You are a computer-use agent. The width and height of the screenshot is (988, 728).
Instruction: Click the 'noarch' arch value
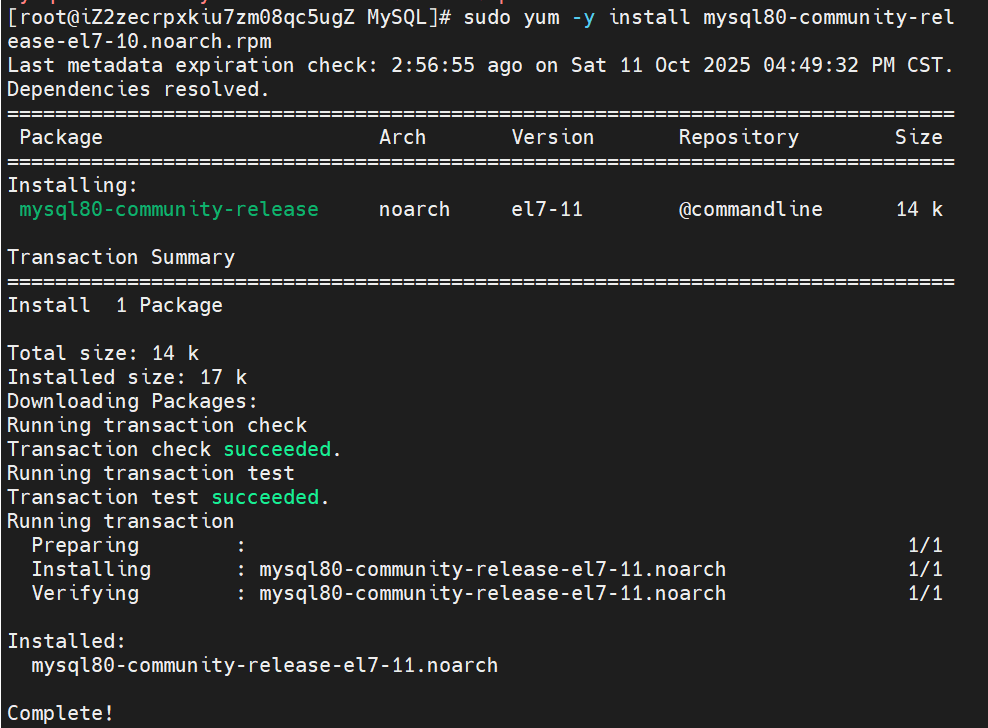415,209
